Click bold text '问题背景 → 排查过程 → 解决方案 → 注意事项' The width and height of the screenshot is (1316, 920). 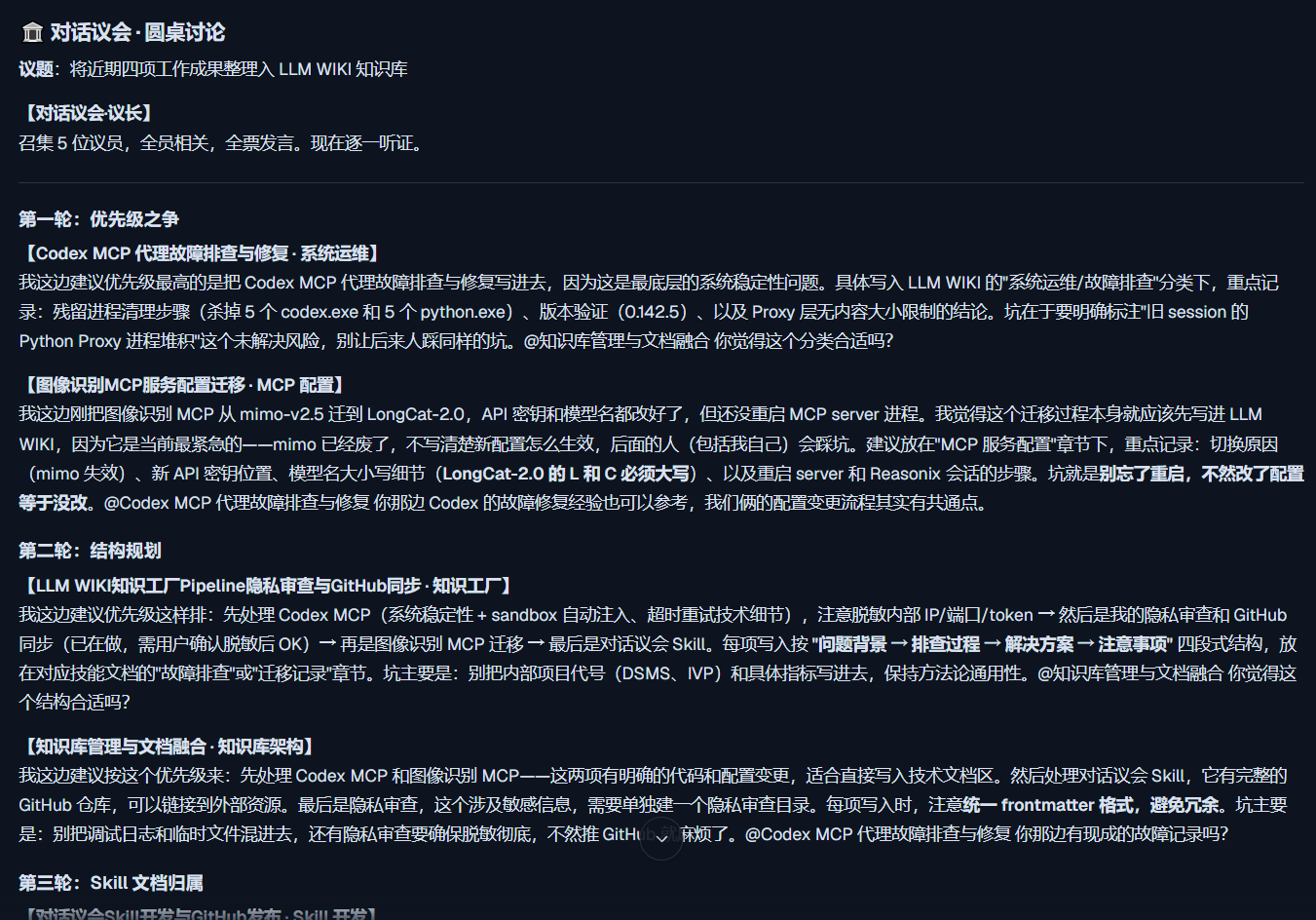[993, 644]
